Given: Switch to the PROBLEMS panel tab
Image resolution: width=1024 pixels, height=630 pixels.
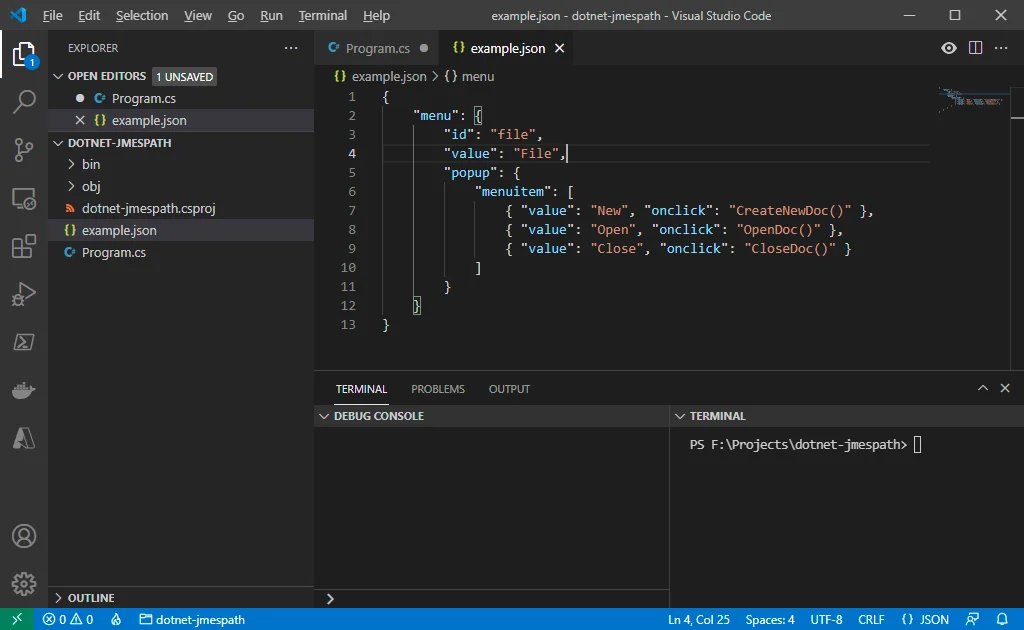Looking at the screenshot, I should [438, 389].
